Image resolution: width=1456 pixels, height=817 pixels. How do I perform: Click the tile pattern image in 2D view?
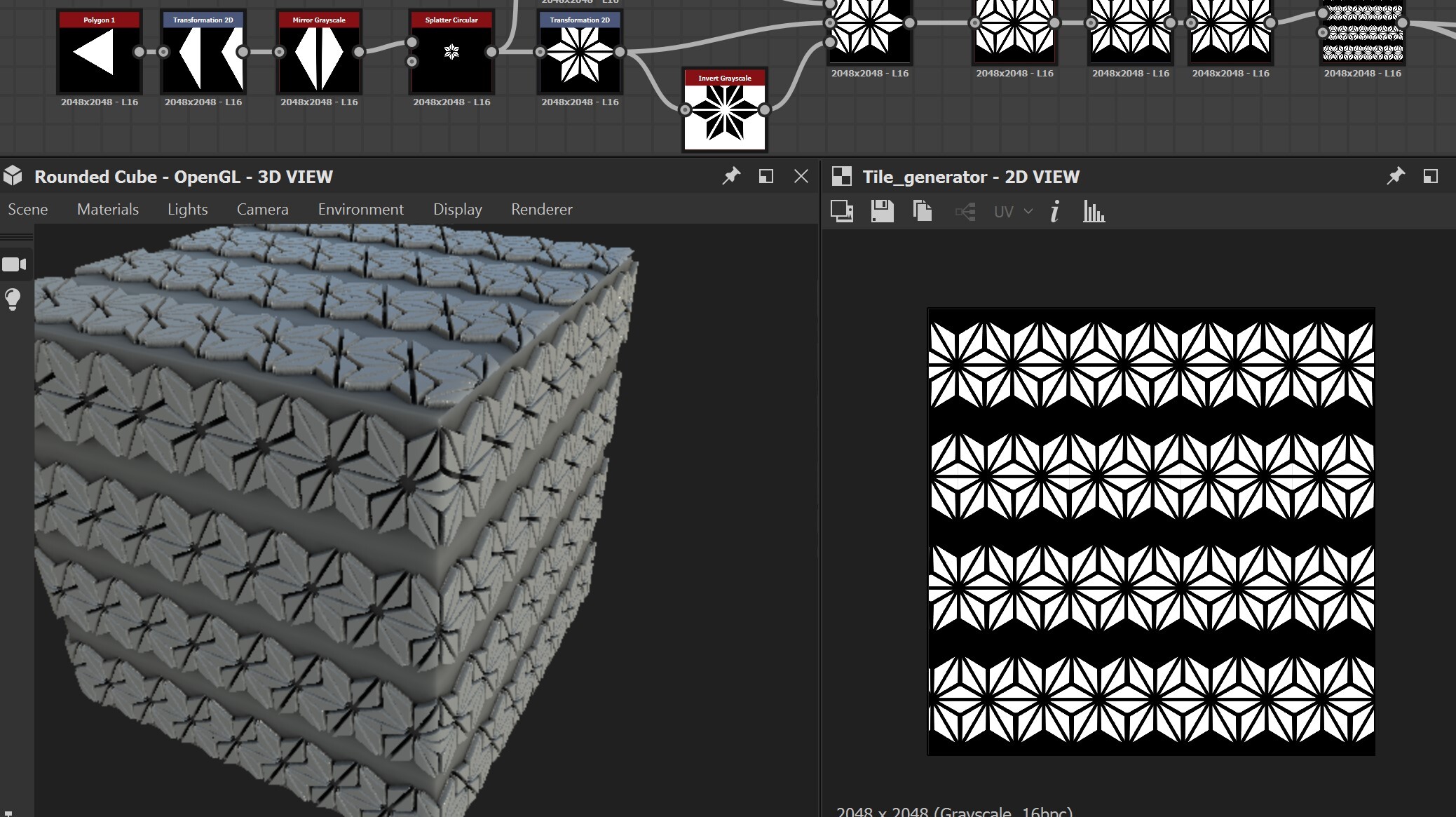[1151, 532]
